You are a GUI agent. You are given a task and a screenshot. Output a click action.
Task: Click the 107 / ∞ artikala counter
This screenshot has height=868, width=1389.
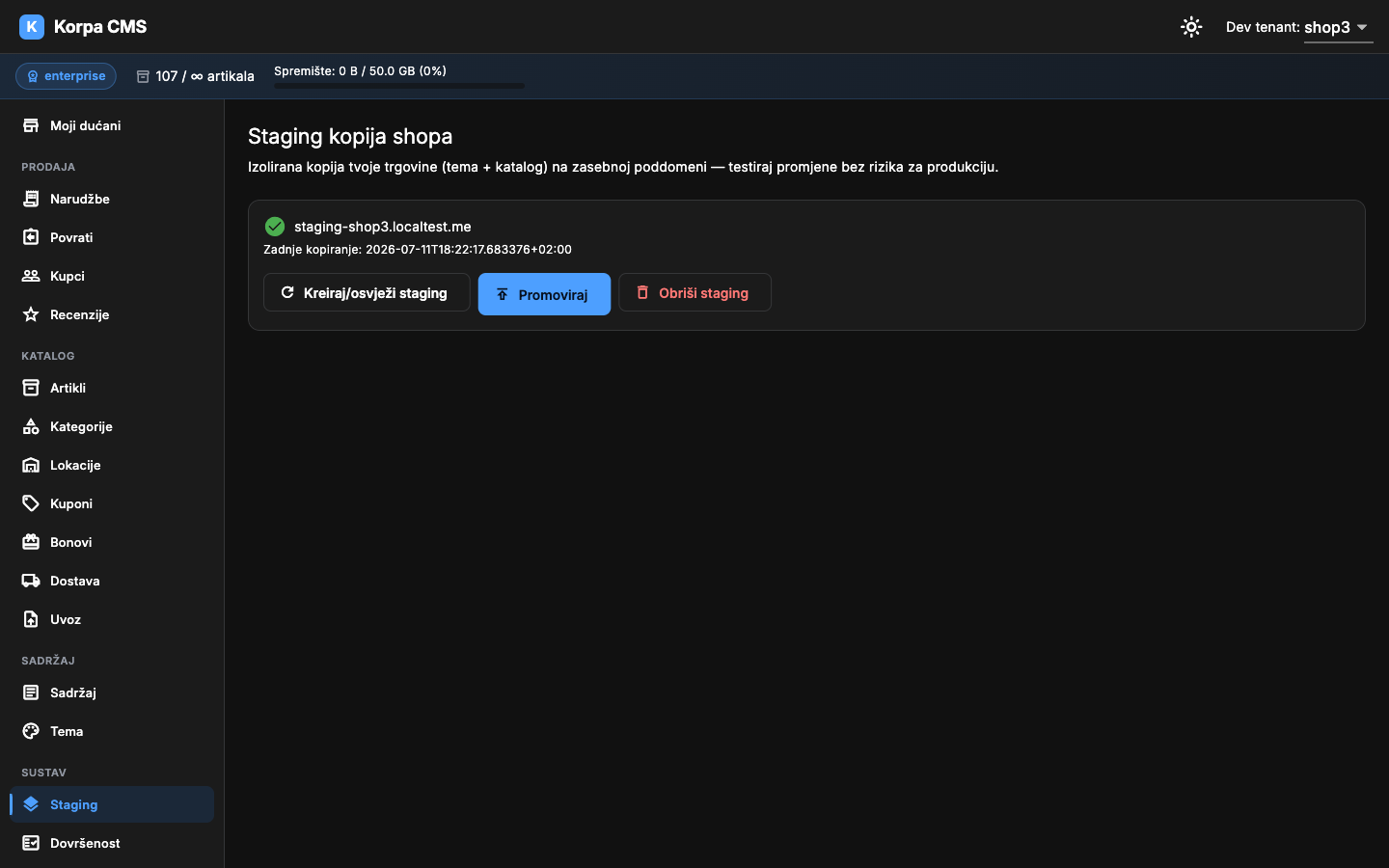tap(204, 76)
